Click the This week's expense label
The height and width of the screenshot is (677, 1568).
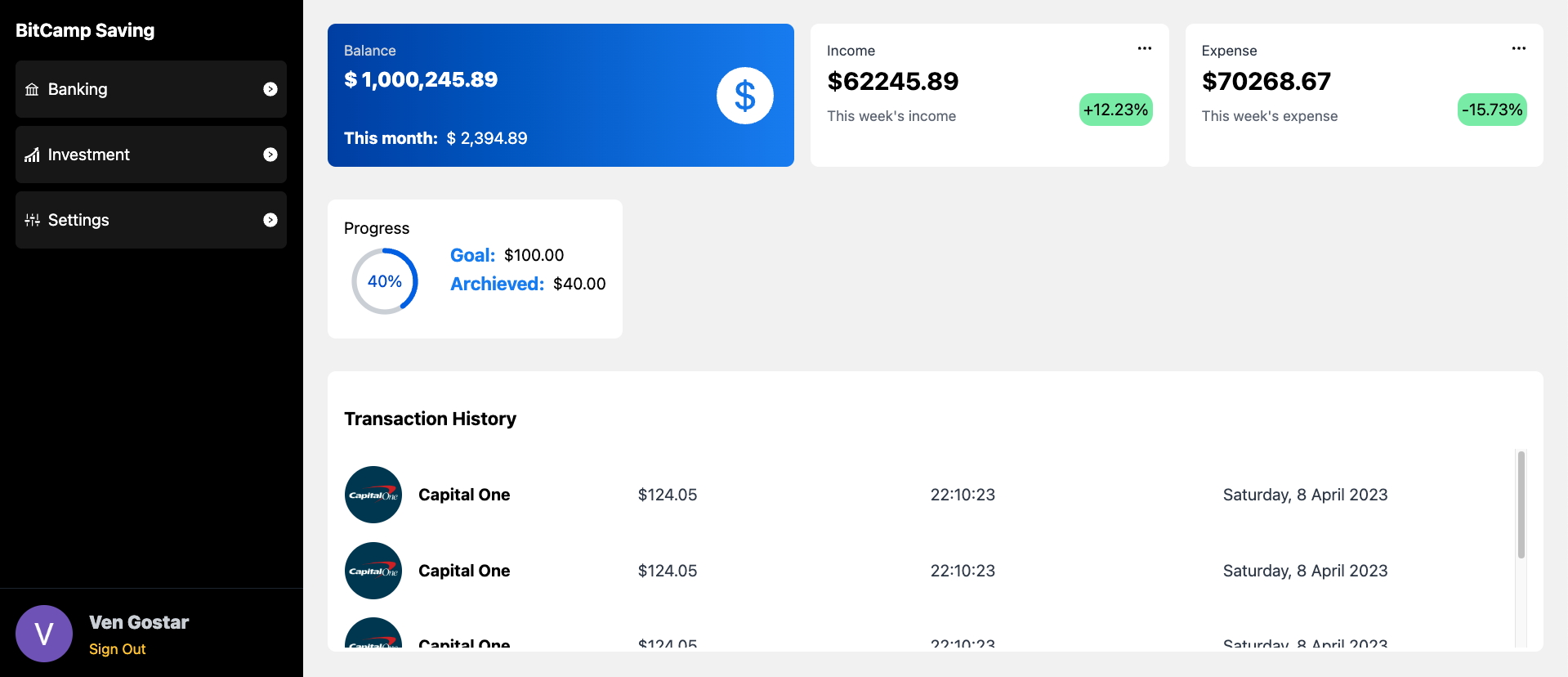(x=1270, y=116)
